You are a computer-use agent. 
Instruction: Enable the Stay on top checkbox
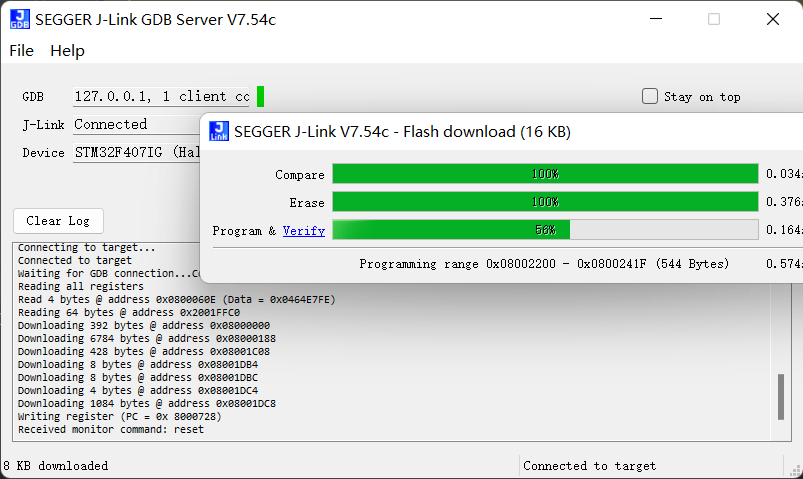(650, 97)
